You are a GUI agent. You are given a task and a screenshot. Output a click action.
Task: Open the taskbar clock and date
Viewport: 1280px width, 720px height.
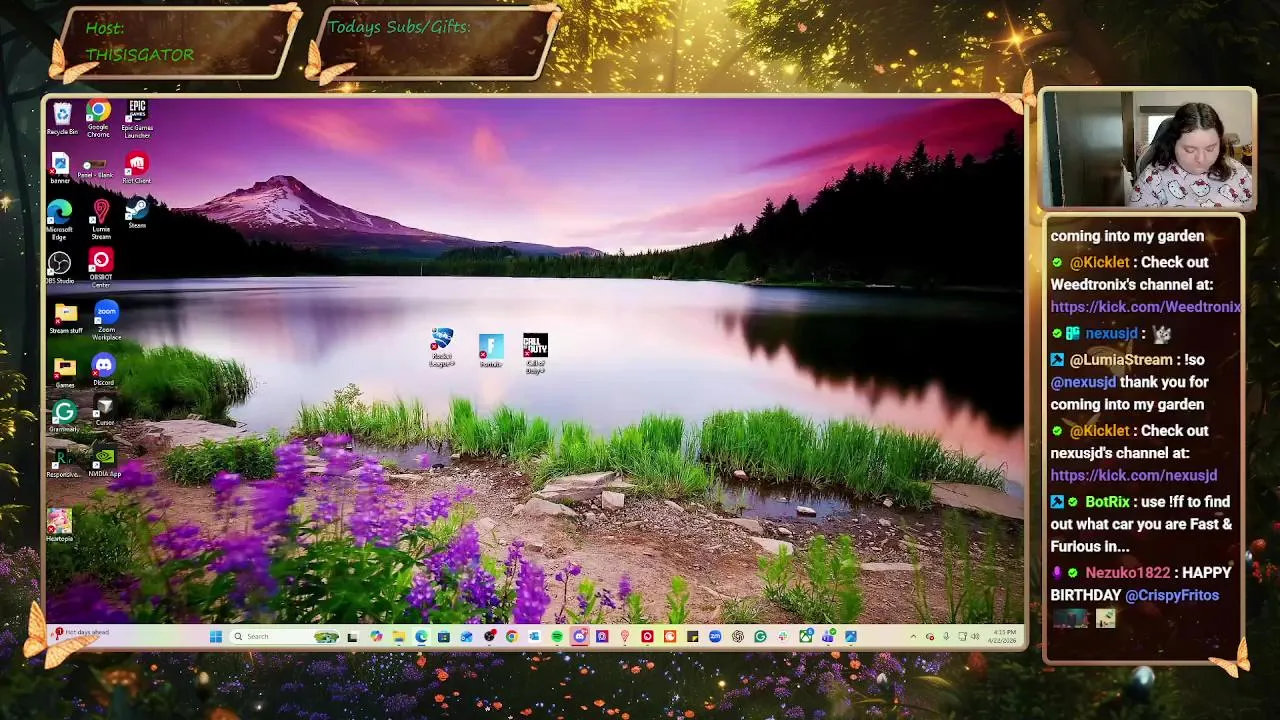(x=1001, y=636)
